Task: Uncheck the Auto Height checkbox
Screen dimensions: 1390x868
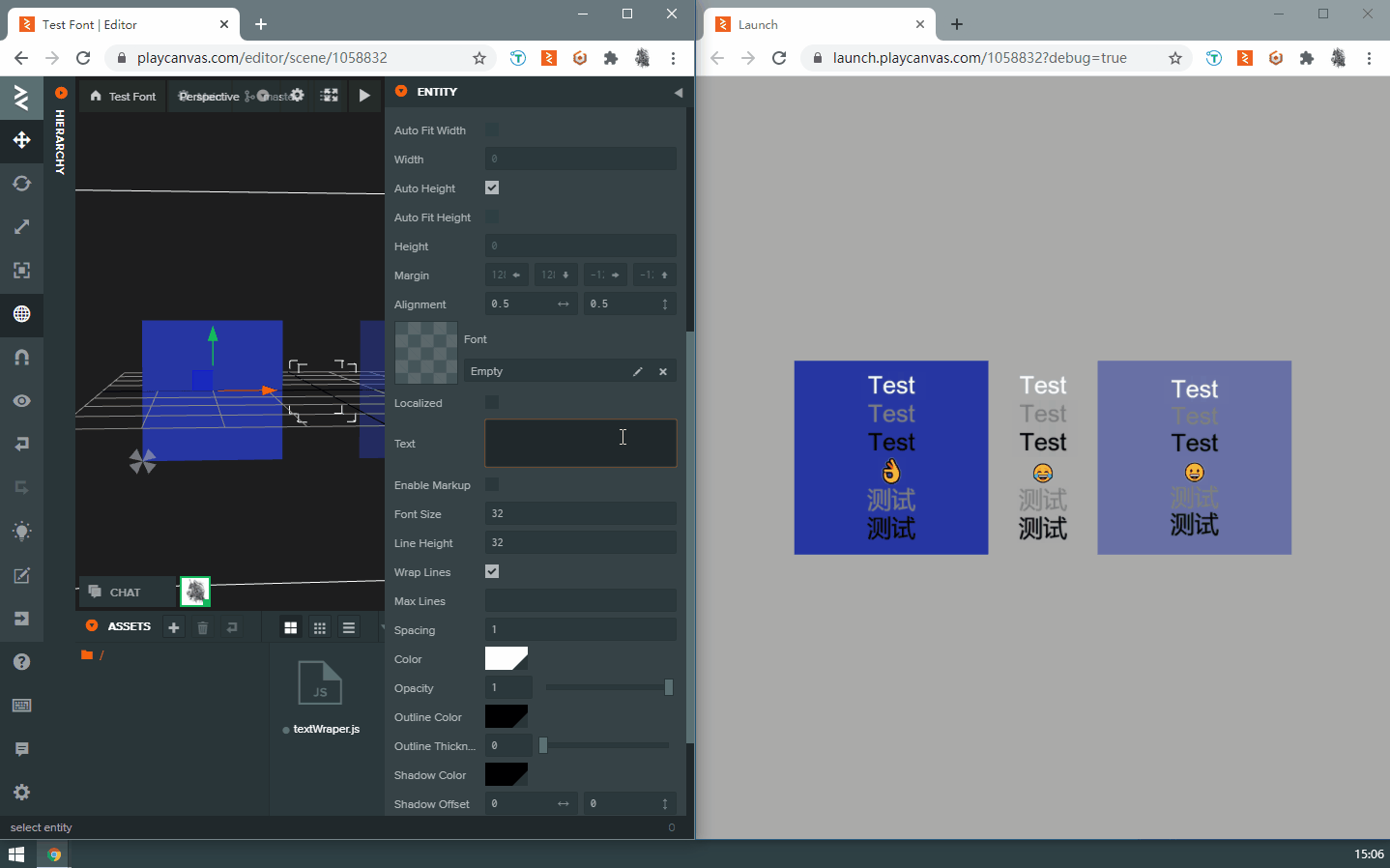Action: [492, 188]
